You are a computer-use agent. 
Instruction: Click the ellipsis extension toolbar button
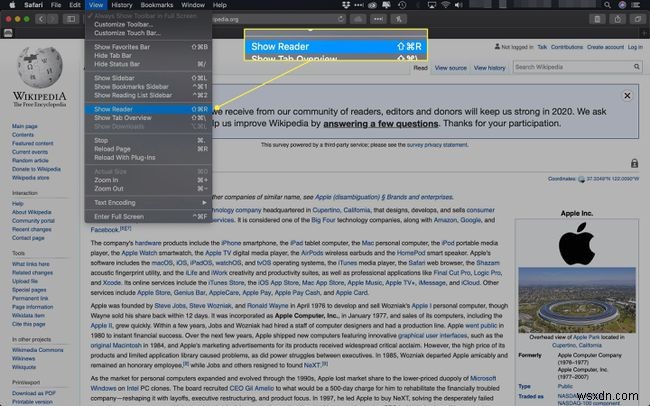tap(378, 19)
